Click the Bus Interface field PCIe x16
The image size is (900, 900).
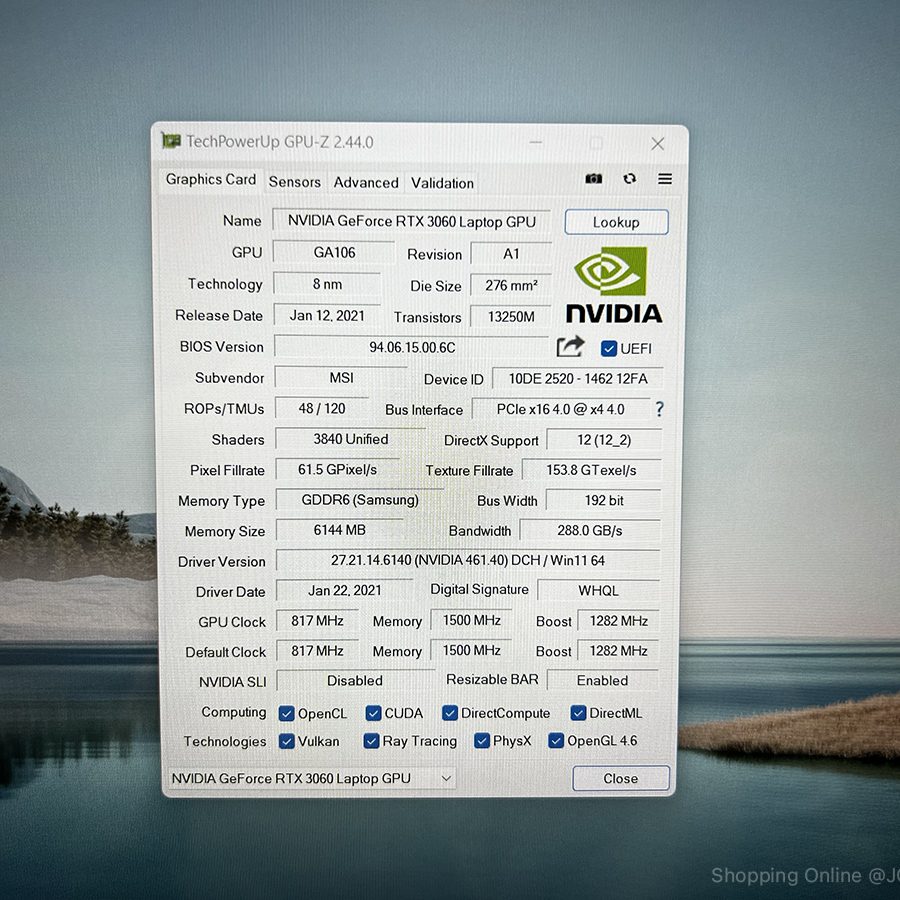point(561,409)
